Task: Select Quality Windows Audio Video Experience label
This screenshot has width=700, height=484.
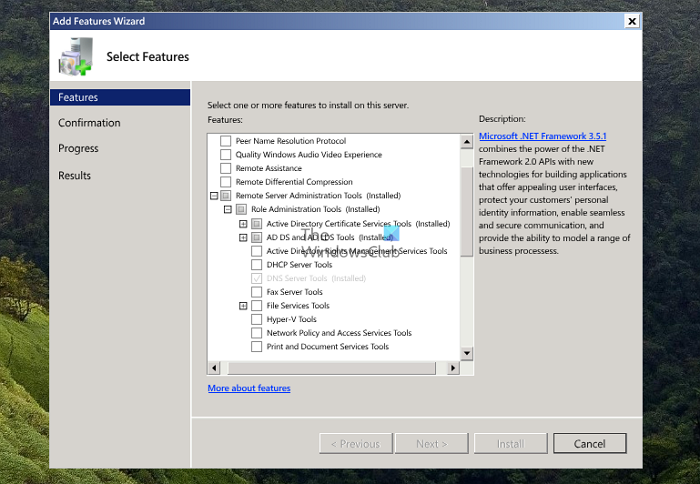Action: click(x=309, y=154)
